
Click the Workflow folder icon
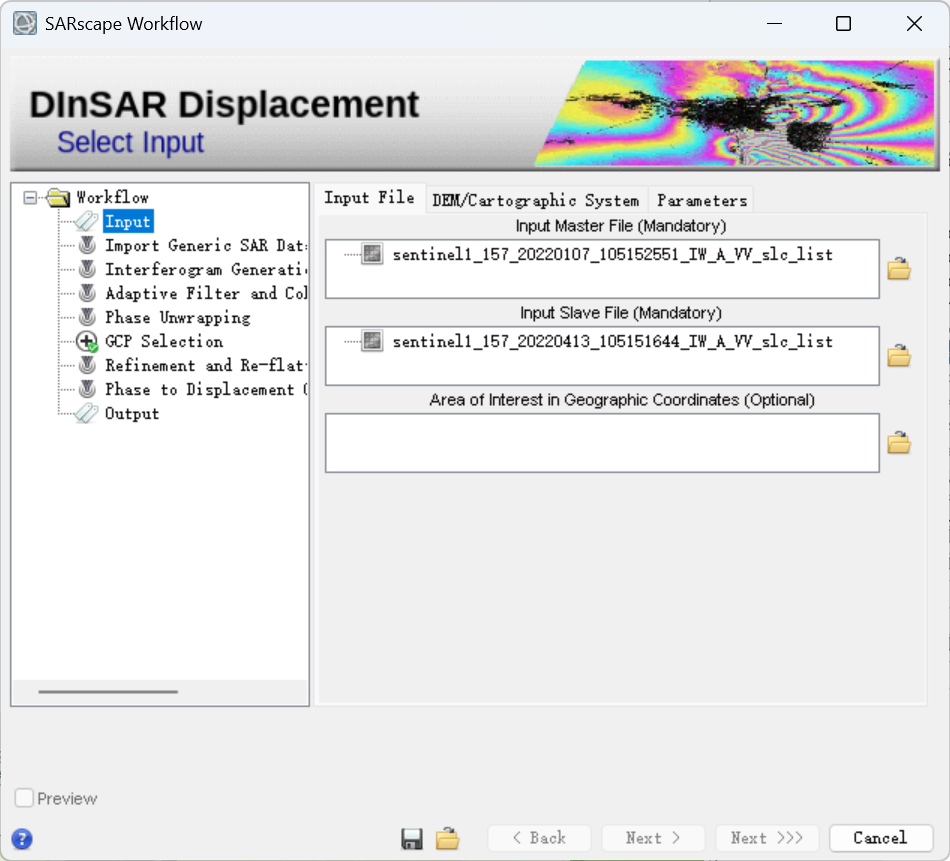59,197
